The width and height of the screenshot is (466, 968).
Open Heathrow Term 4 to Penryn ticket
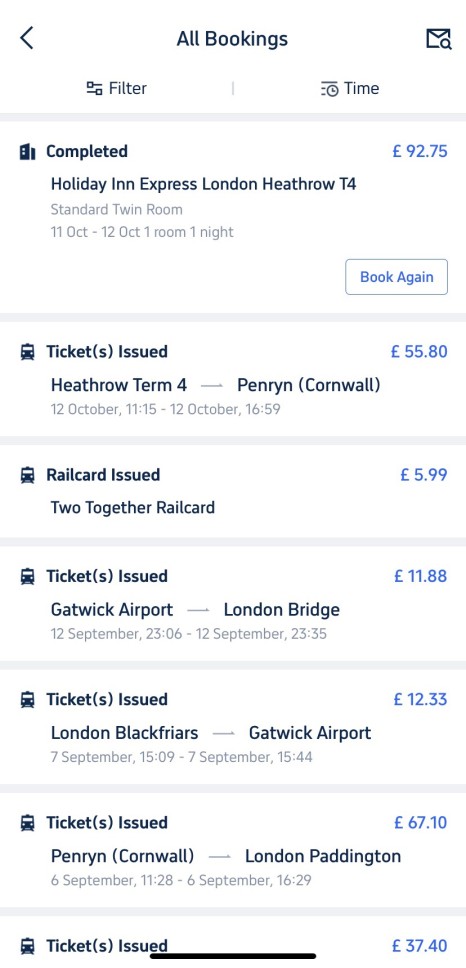[x=233, y=379]
